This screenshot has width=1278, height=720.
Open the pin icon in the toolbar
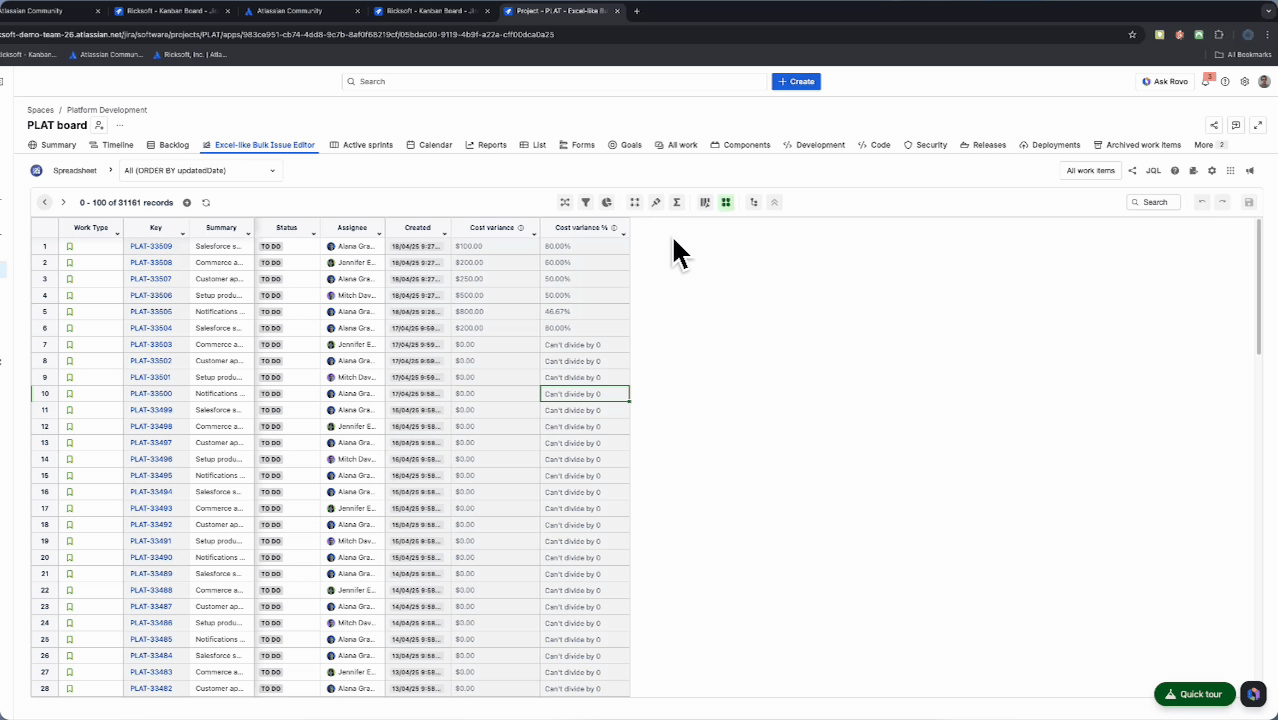coord(655,202)
